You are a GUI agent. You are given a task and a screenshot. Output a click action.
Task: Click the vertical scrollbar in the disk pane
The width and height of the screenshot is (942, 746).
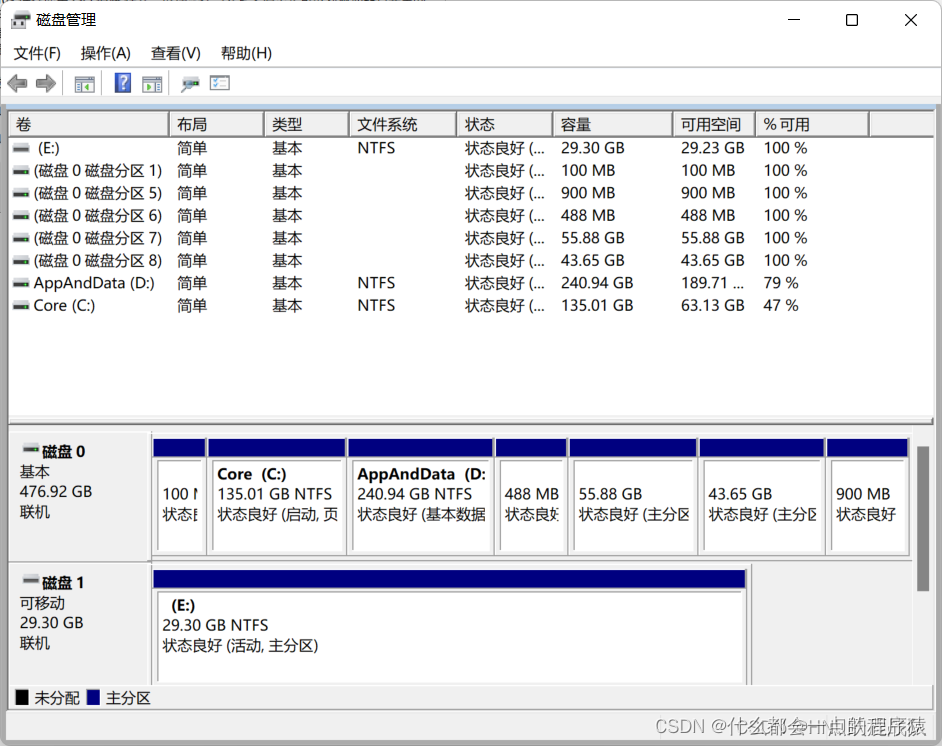pyautogui.click(x=923, y=519)
